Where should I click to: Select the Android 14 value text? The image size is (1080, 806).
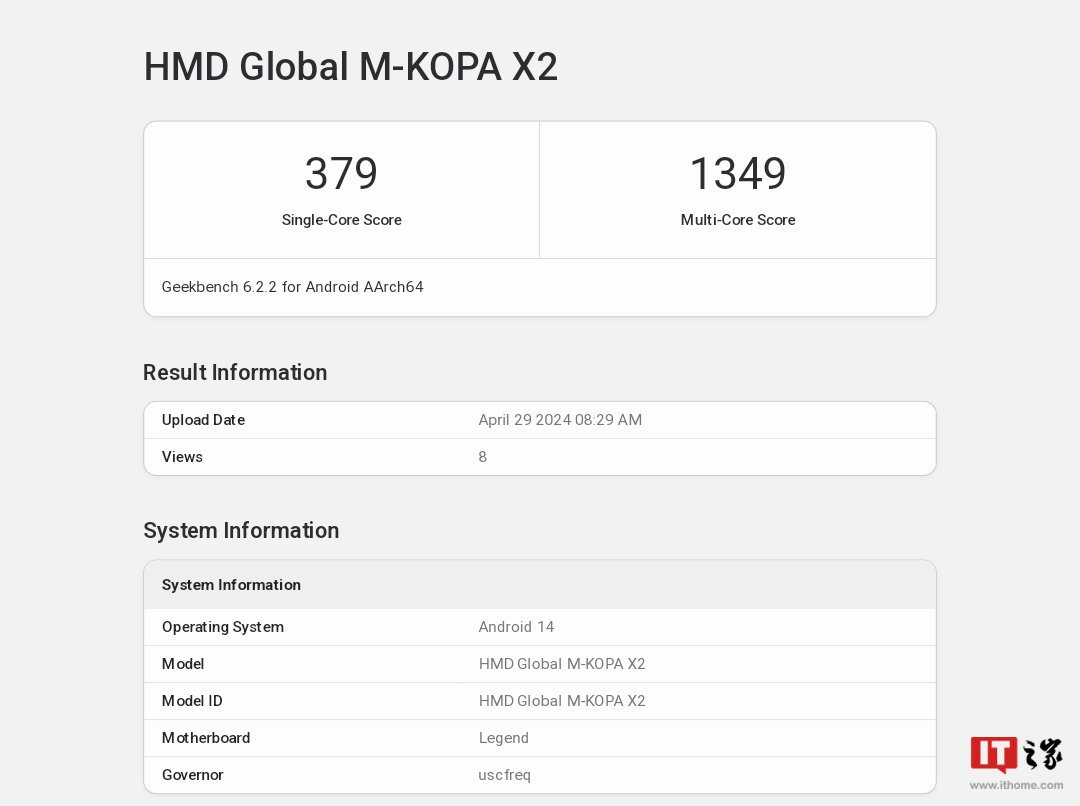(x=517, y=627)
